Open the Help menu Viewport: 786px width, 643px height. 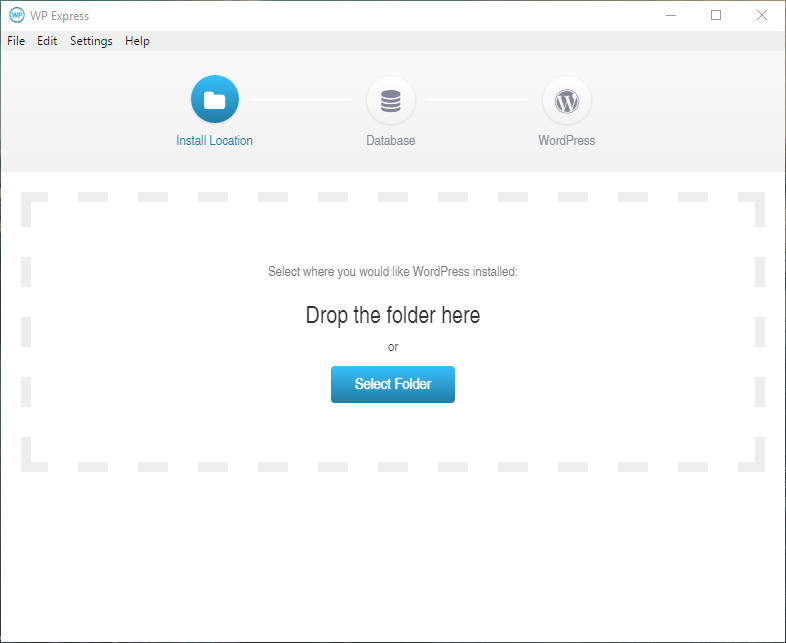[x=137, y=41]
